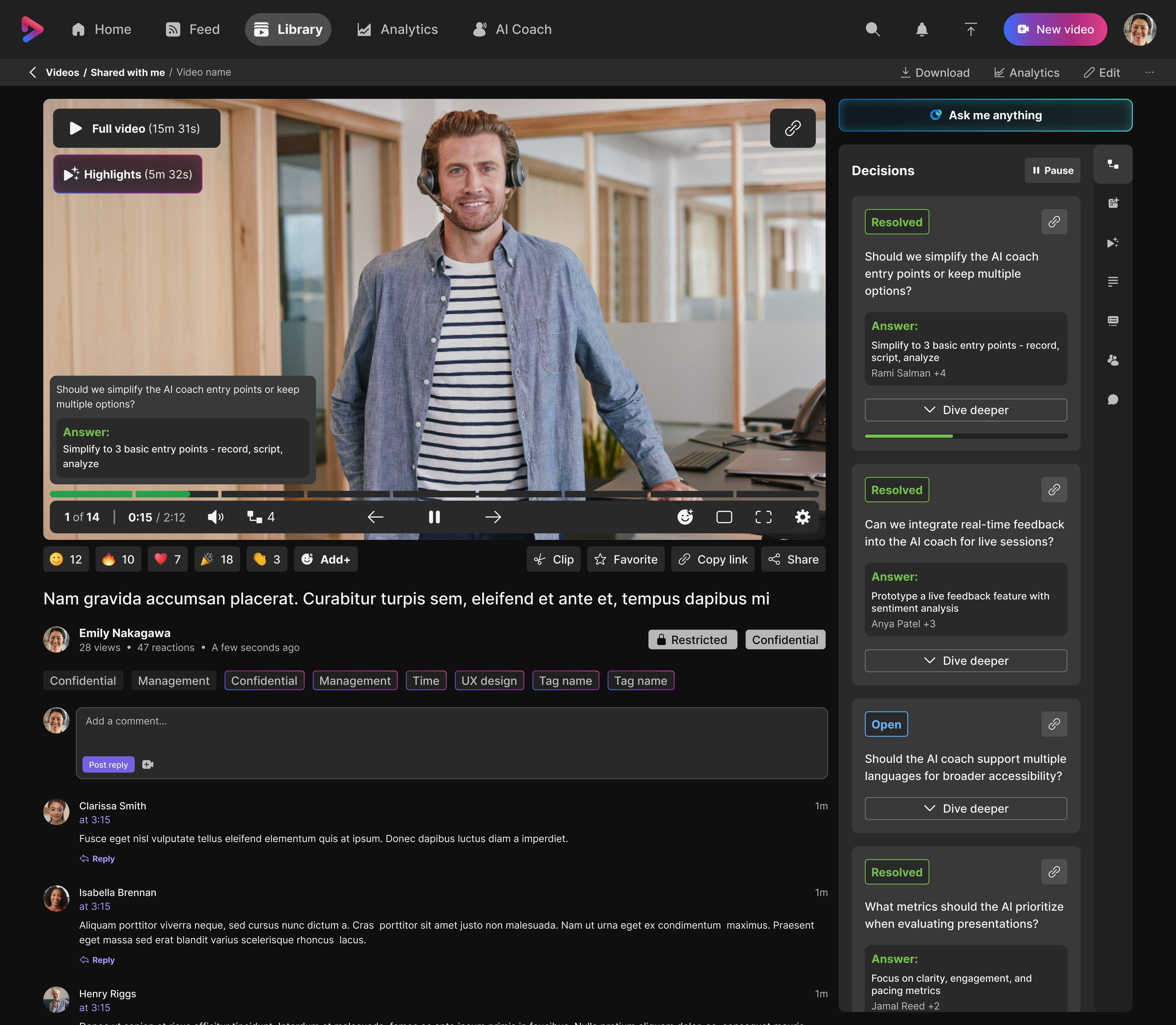Click Copy link below the player
Image resolution: width=1176 pixels, height=1025 pixels.
(x=713, y=559)
